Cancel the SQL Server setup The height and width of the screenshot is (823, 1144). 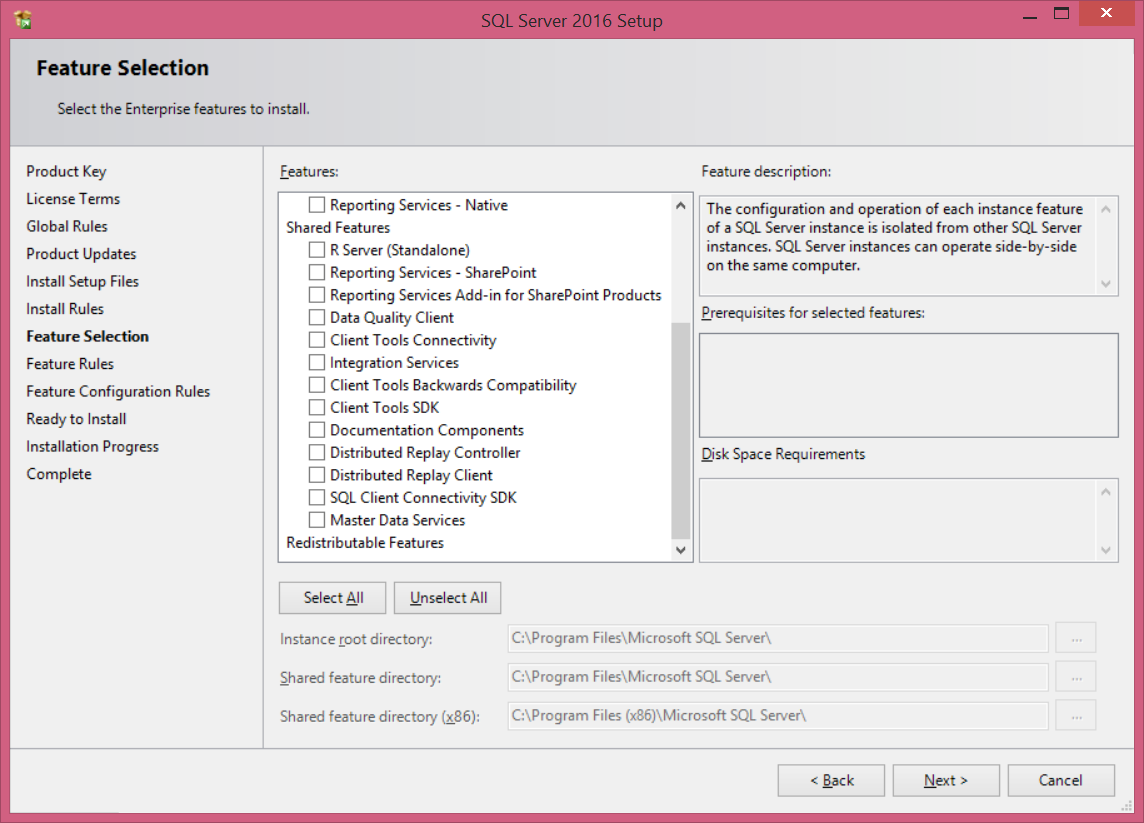pos(1061,781)
